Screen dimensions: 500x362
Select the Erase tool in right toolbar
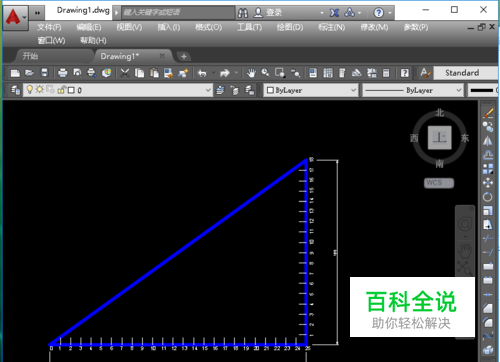coord(488,113)
